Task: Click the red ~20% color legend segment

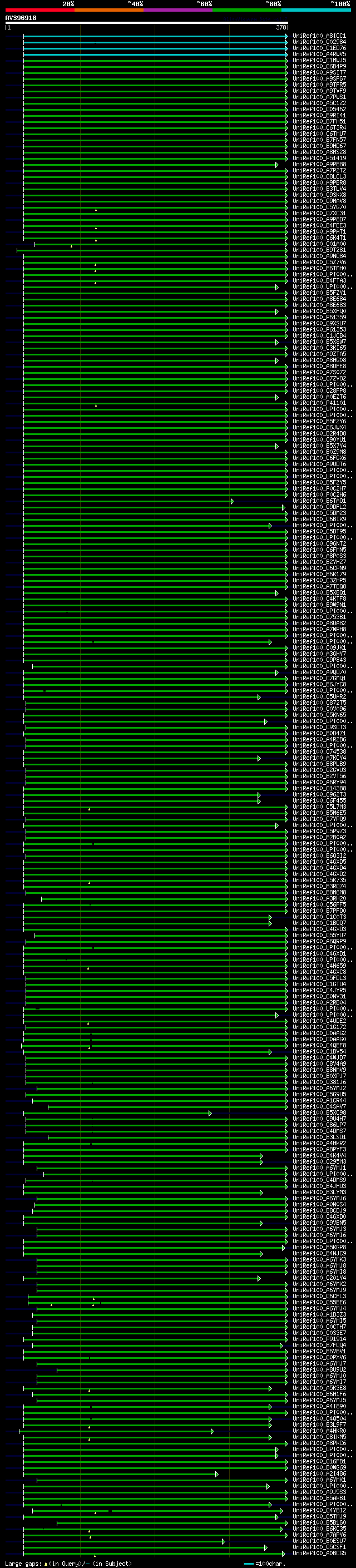Action: [x=39, y=10]
